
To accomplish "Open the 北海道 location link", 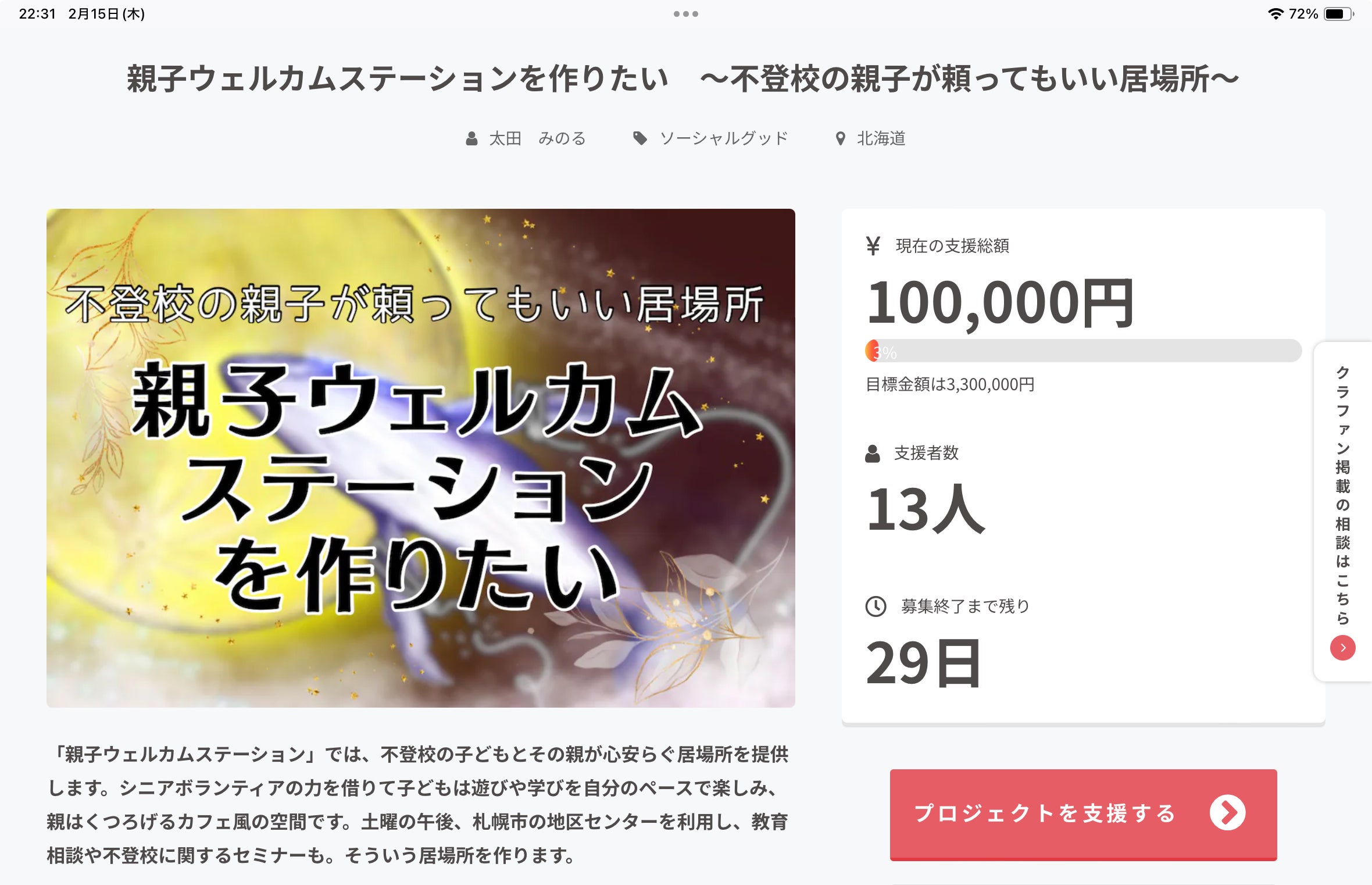I will pyautogui.click(x=881, y=138).
